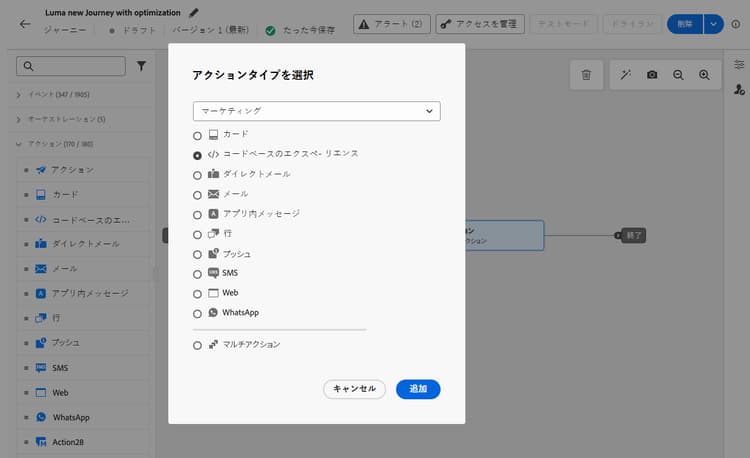This screenshot has width=750, height=458.
Task: Click the green saved-status check icon
Action: 270,31
